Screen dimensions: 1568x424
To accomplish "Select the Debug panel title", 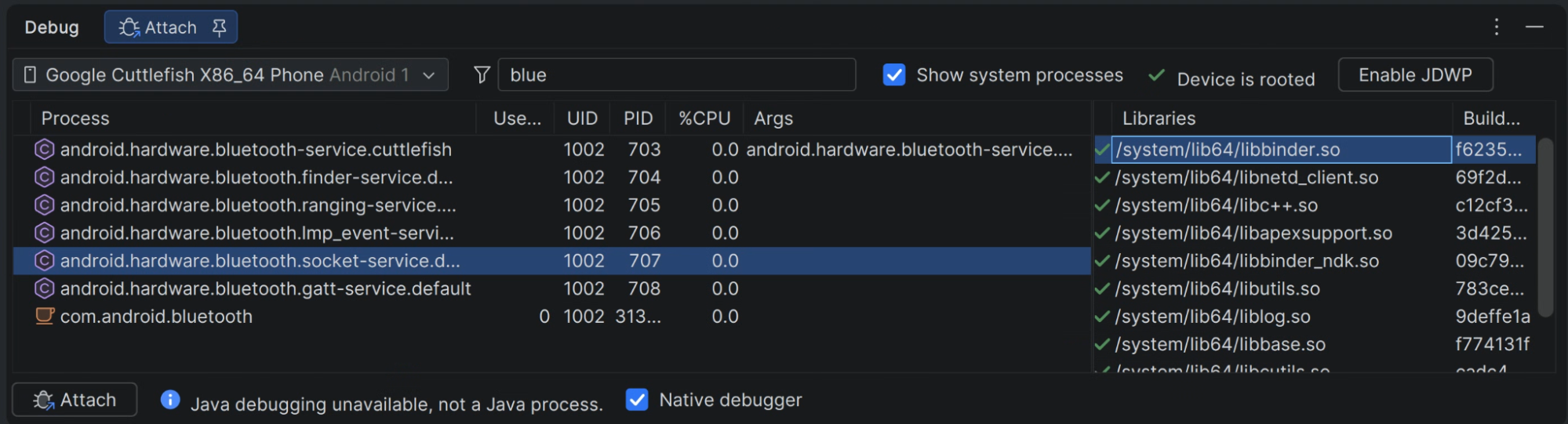I will (52, 27).
